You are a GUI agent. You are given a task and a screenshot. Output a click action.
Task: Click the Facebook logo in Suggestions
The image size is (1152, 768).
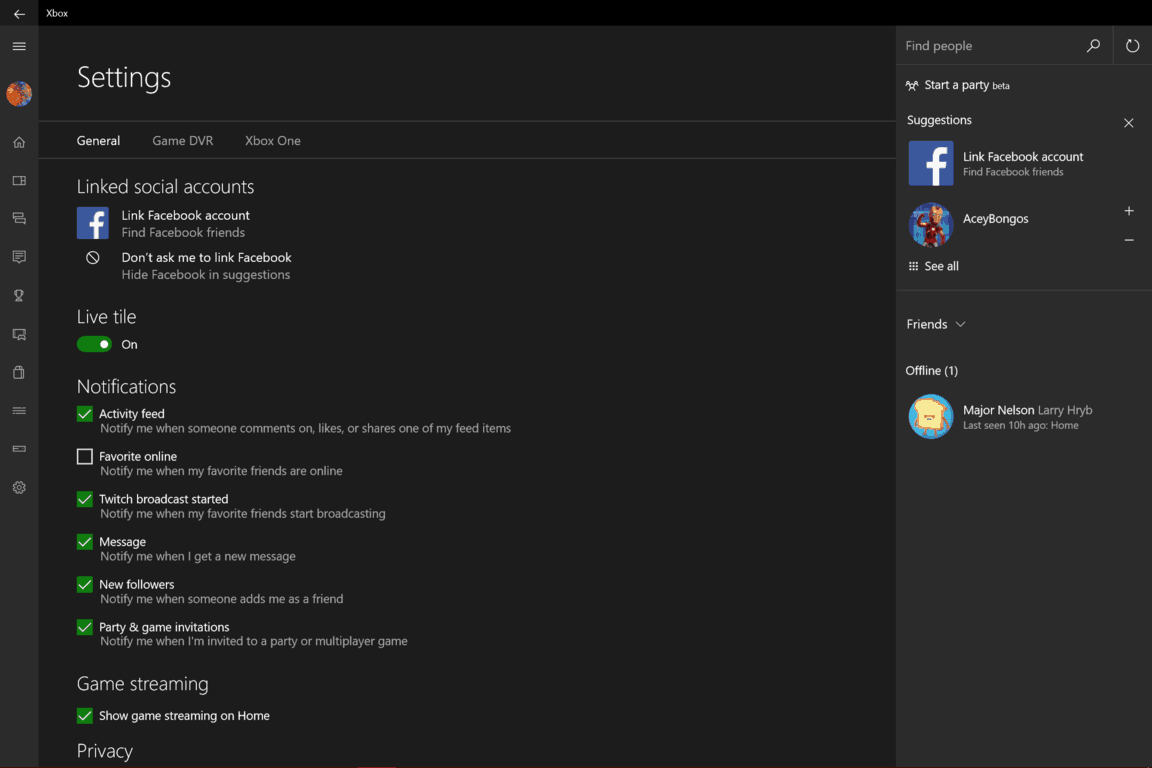931,163
